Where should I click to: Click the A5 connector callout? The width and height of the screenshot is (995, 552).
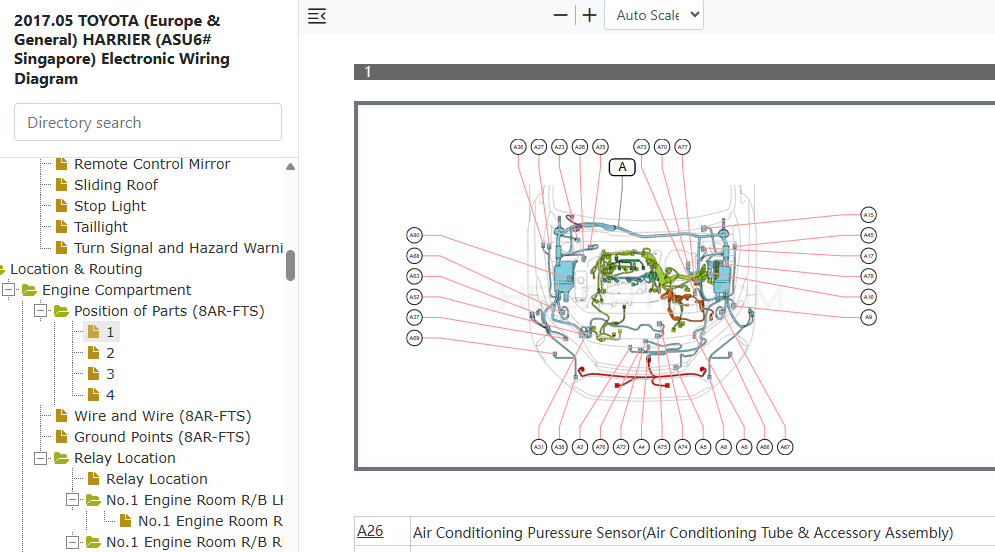(x=703, y=447)
